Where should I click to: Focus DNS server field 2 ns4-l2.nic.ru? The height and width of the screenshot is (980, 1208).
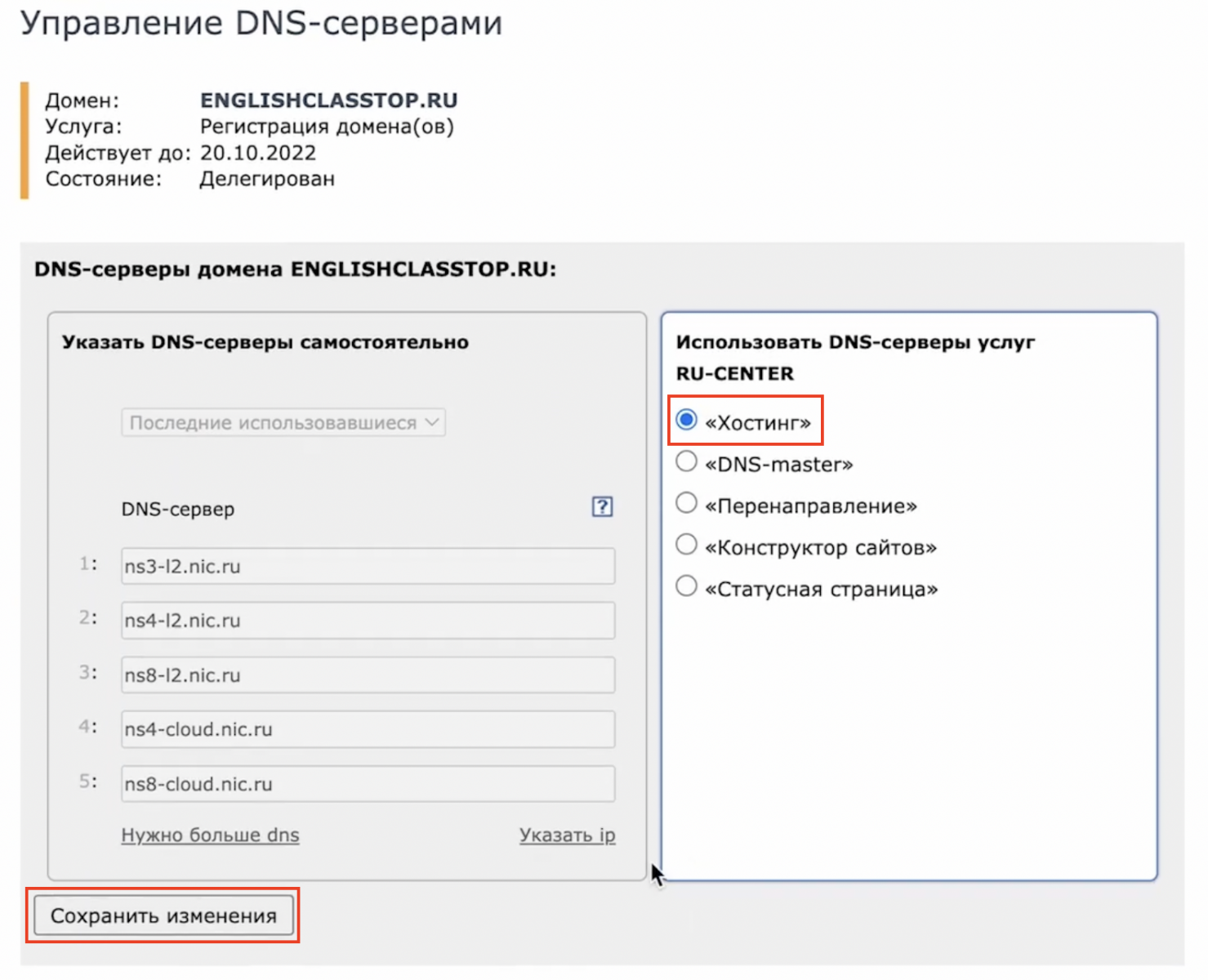click(x=368, y=621)
